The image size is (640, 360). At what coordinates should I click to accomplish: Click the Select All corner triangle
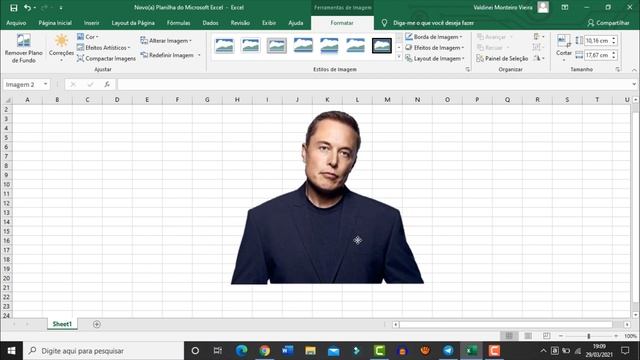tap(7, 100)
